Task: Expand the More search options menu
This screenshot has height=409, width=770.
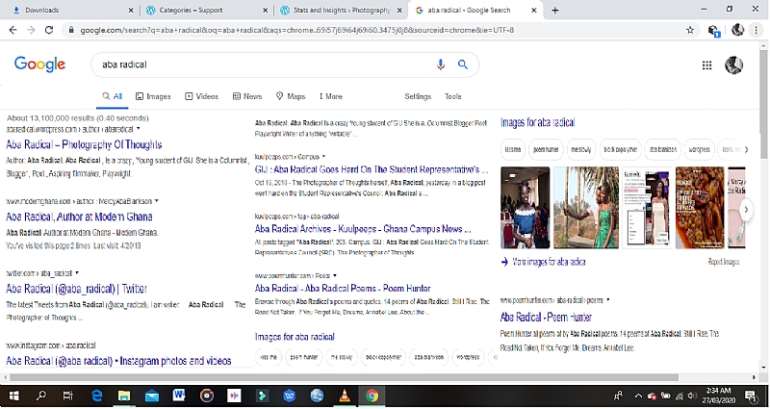Action: [x=330, y=96]
